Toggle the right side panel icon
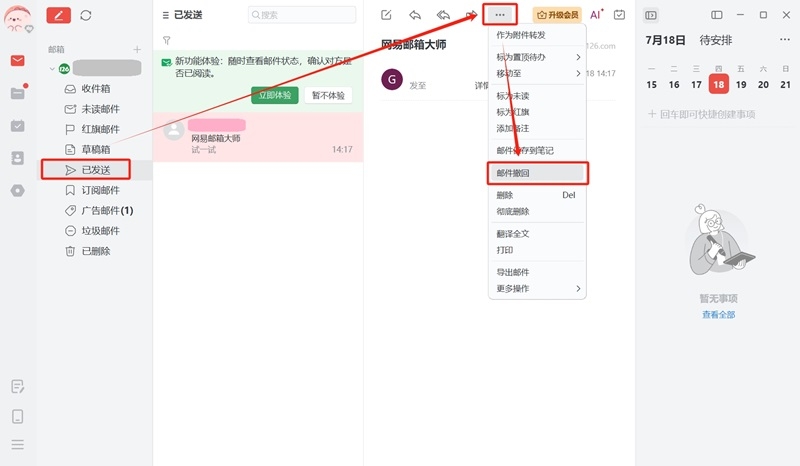This screenshot has height=466, width=800. coord(651,15)
